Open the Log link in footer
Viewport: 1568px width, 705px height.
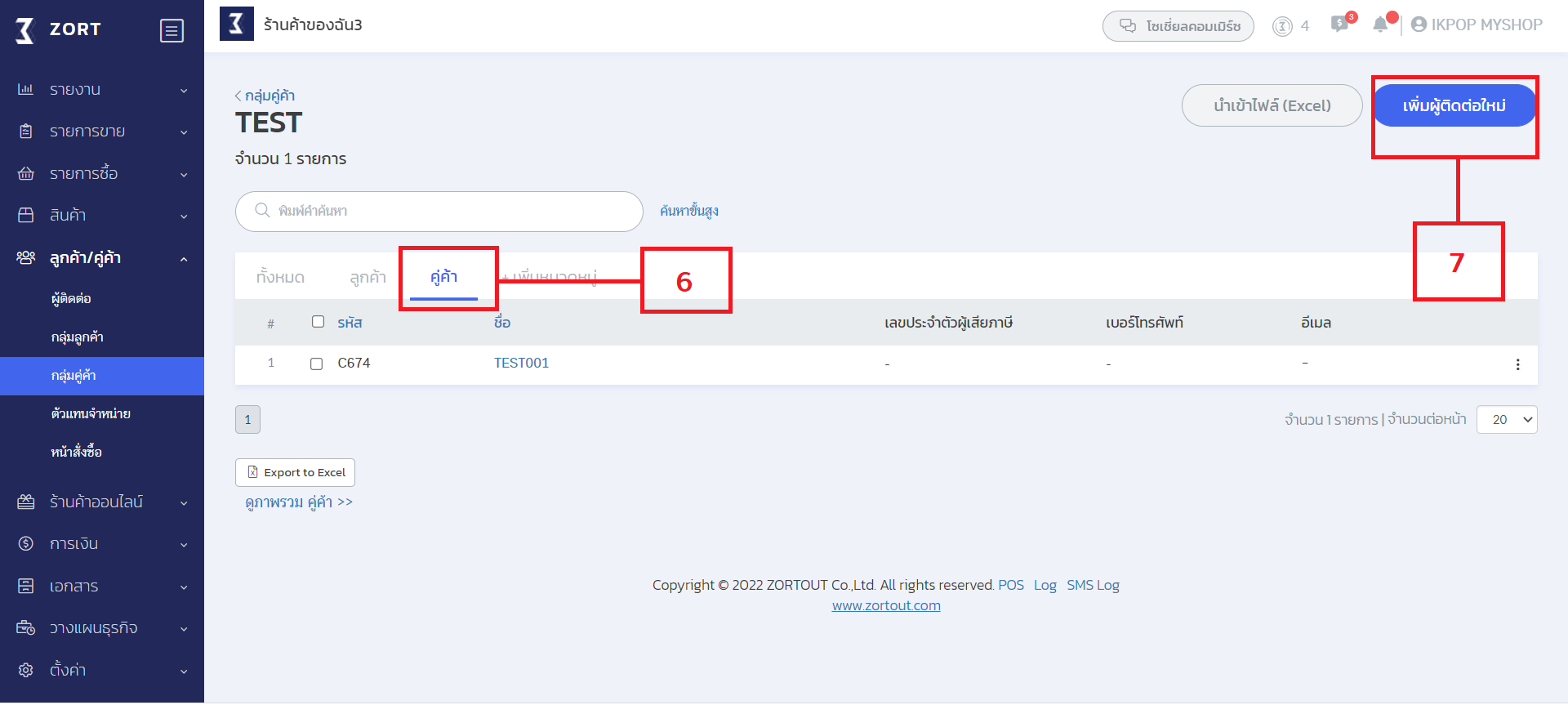click(1045, 585)
